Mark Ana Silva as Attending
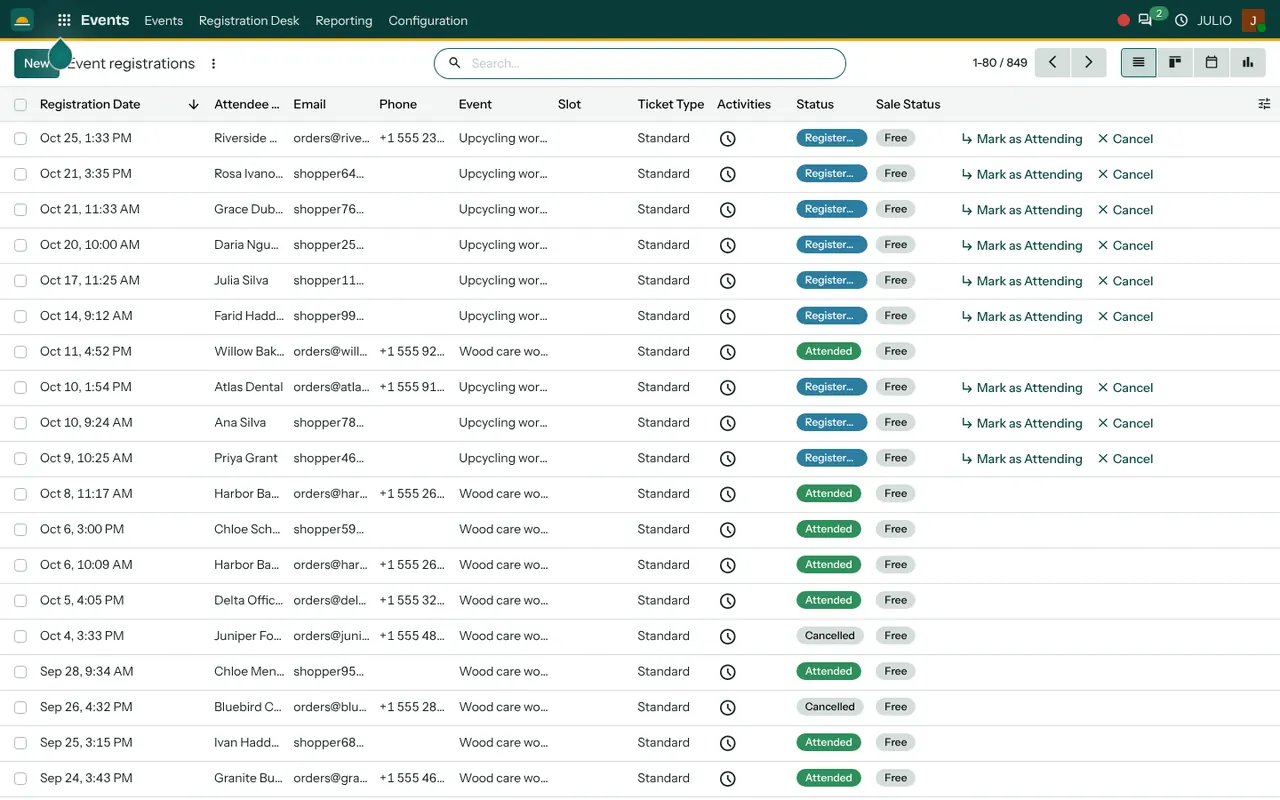The image size is (1280, 800). [1022, 423]
